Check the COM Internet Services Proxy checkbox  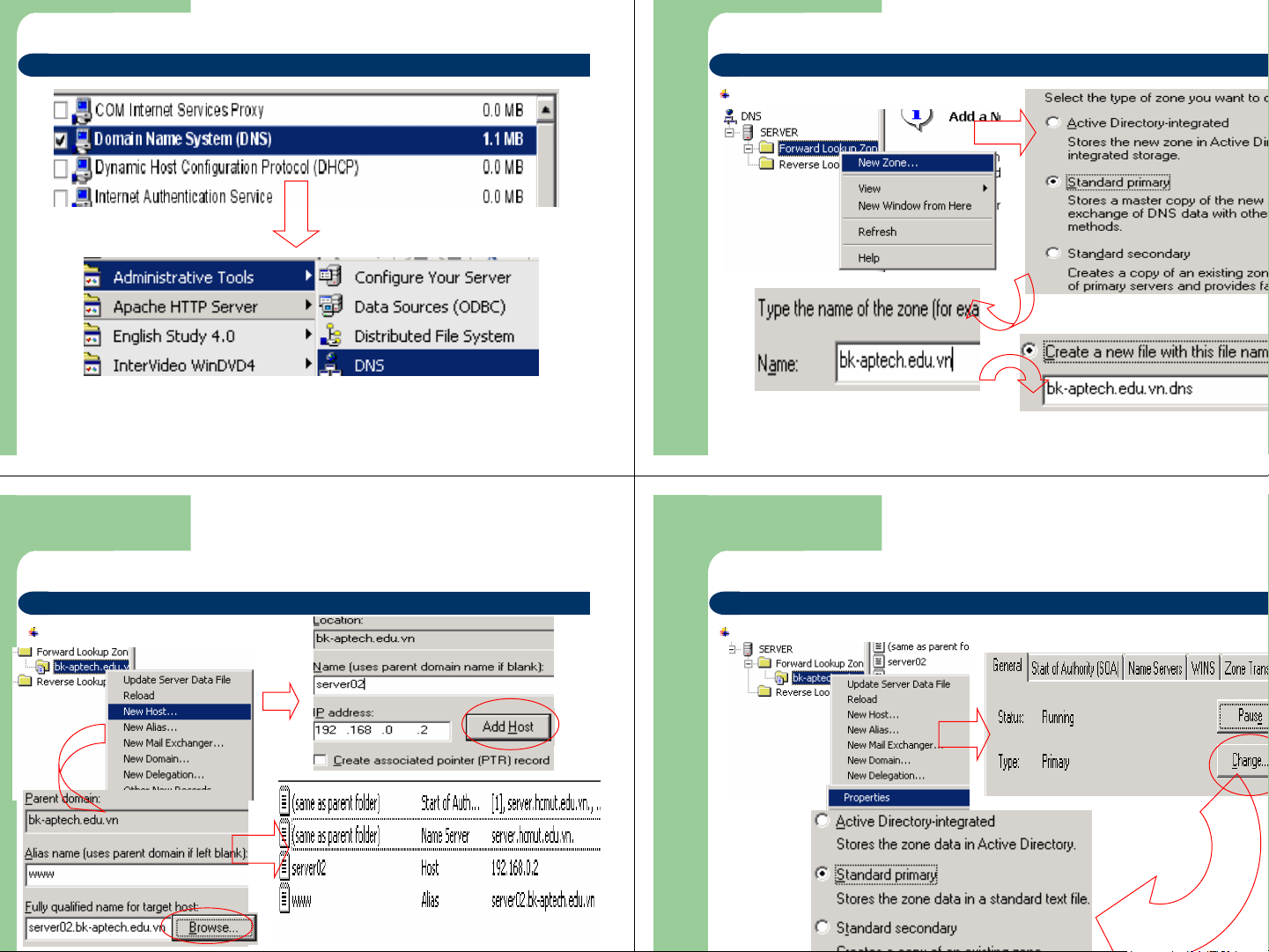pos(61,110)
